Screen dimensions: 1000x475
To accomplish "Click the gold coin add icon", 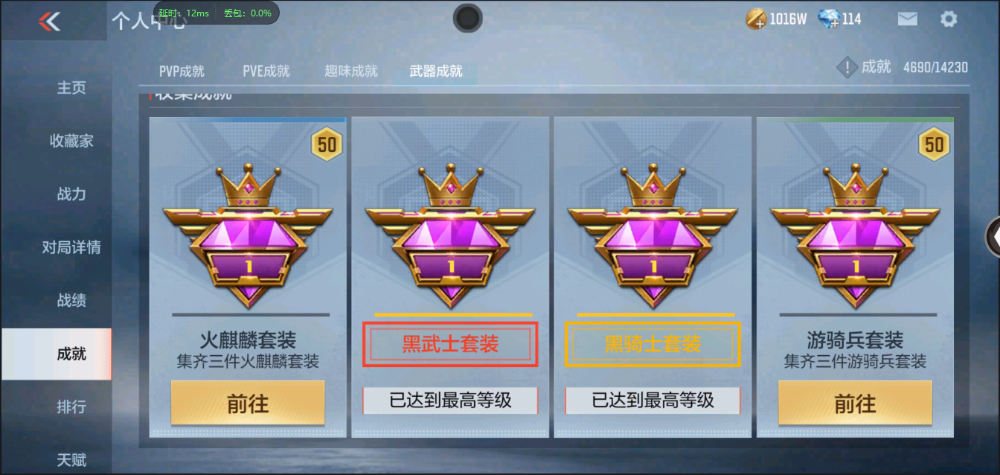I will tap(756, 19).
